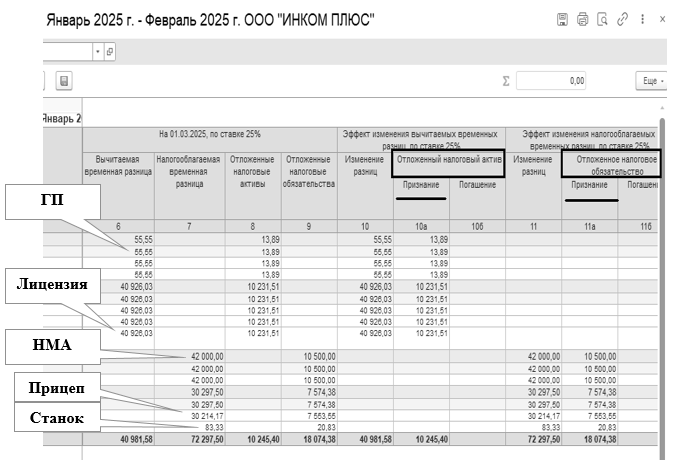Click 'Погашение' under Отложенный налоговый актив

tap(477, 185)
